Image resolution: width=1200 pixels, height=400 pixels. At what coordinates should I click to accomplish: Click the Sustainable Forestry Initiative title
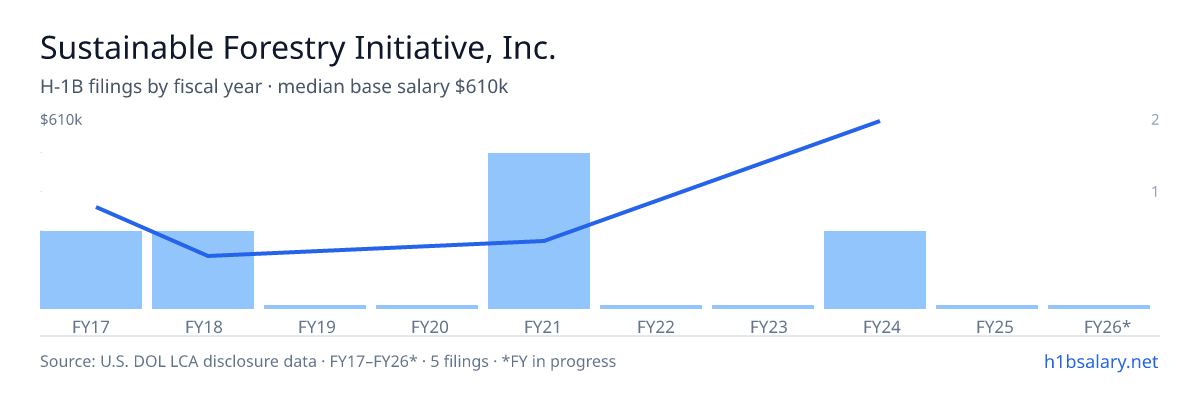pos(298,49)
